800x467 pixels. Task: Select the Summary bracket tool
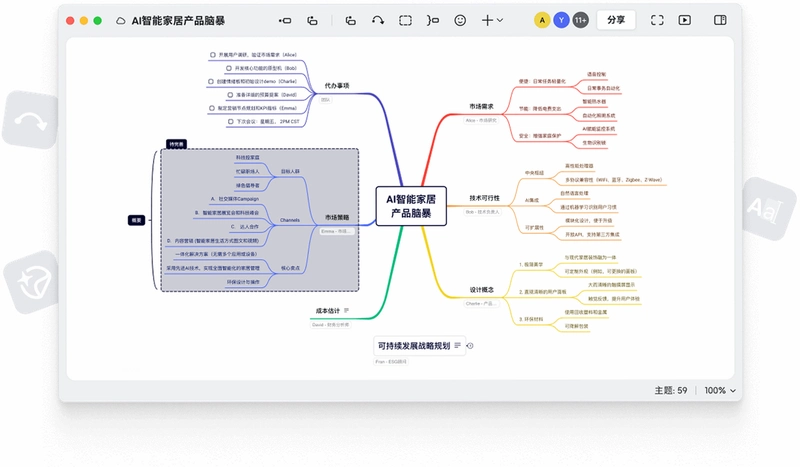[433, 20]
